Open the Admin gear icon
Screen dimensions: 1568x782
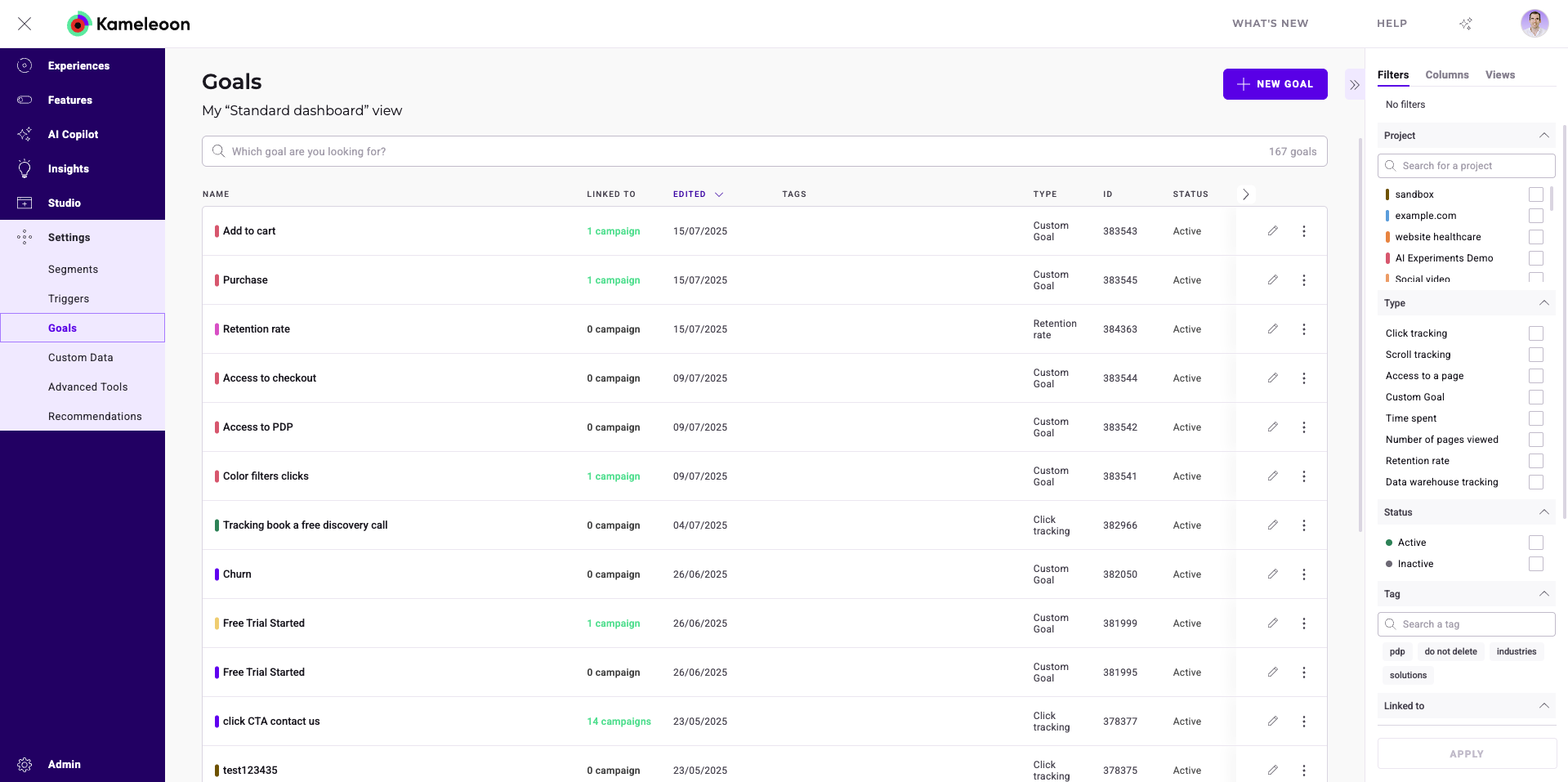point(25,764)
